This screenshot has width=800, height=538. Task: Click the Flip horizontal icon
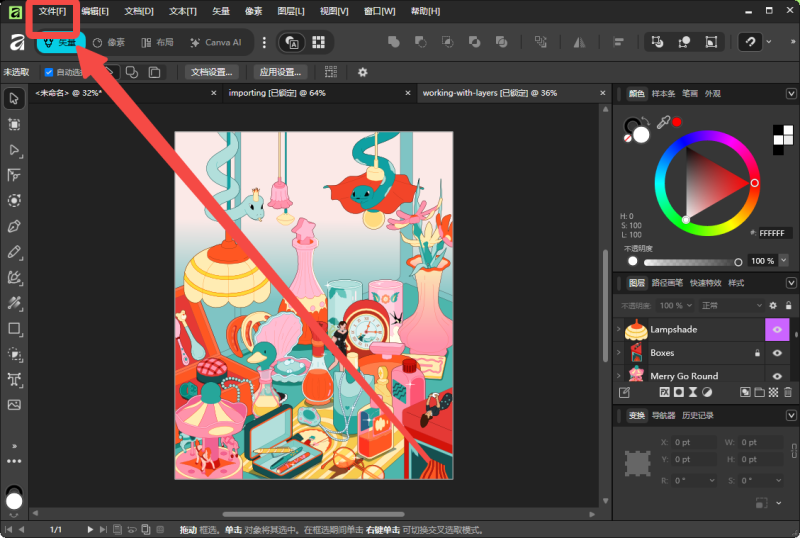tap(579, 42)
